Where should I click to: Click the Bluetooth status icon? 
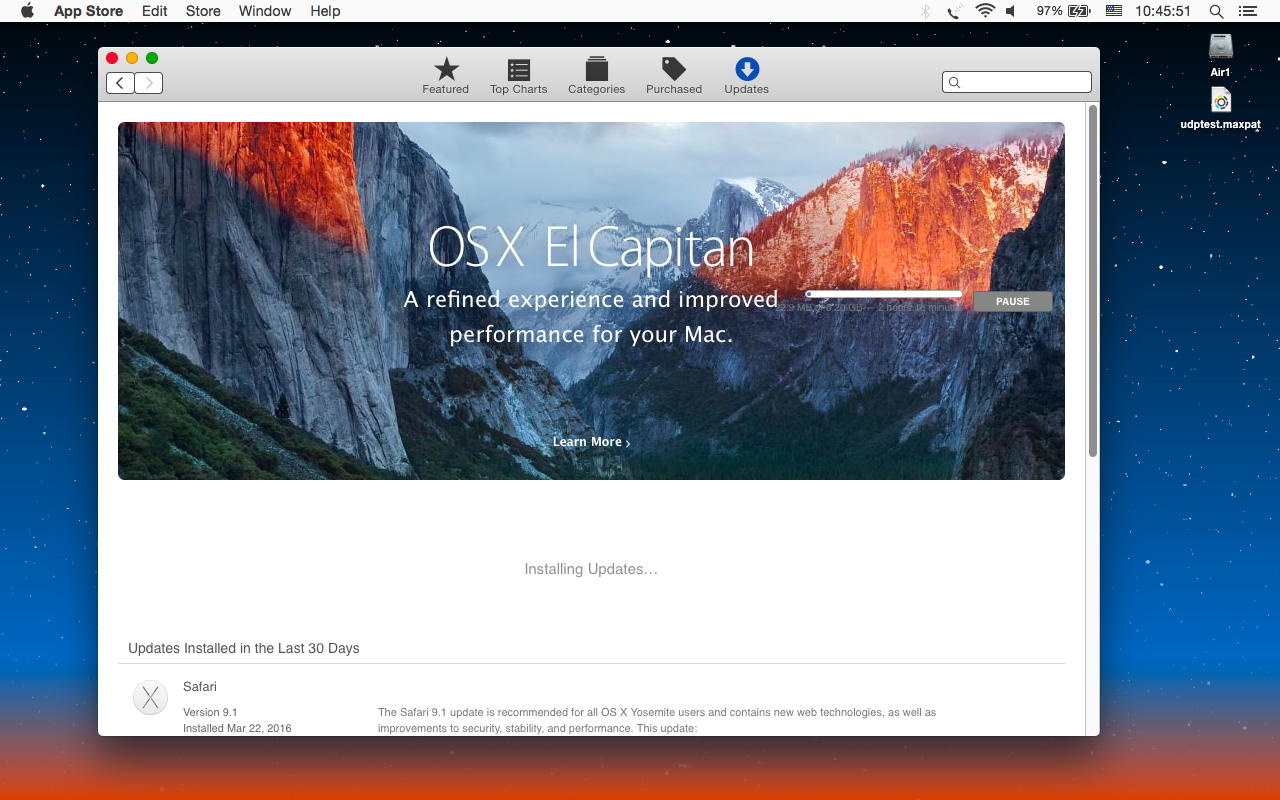[926, 11]
